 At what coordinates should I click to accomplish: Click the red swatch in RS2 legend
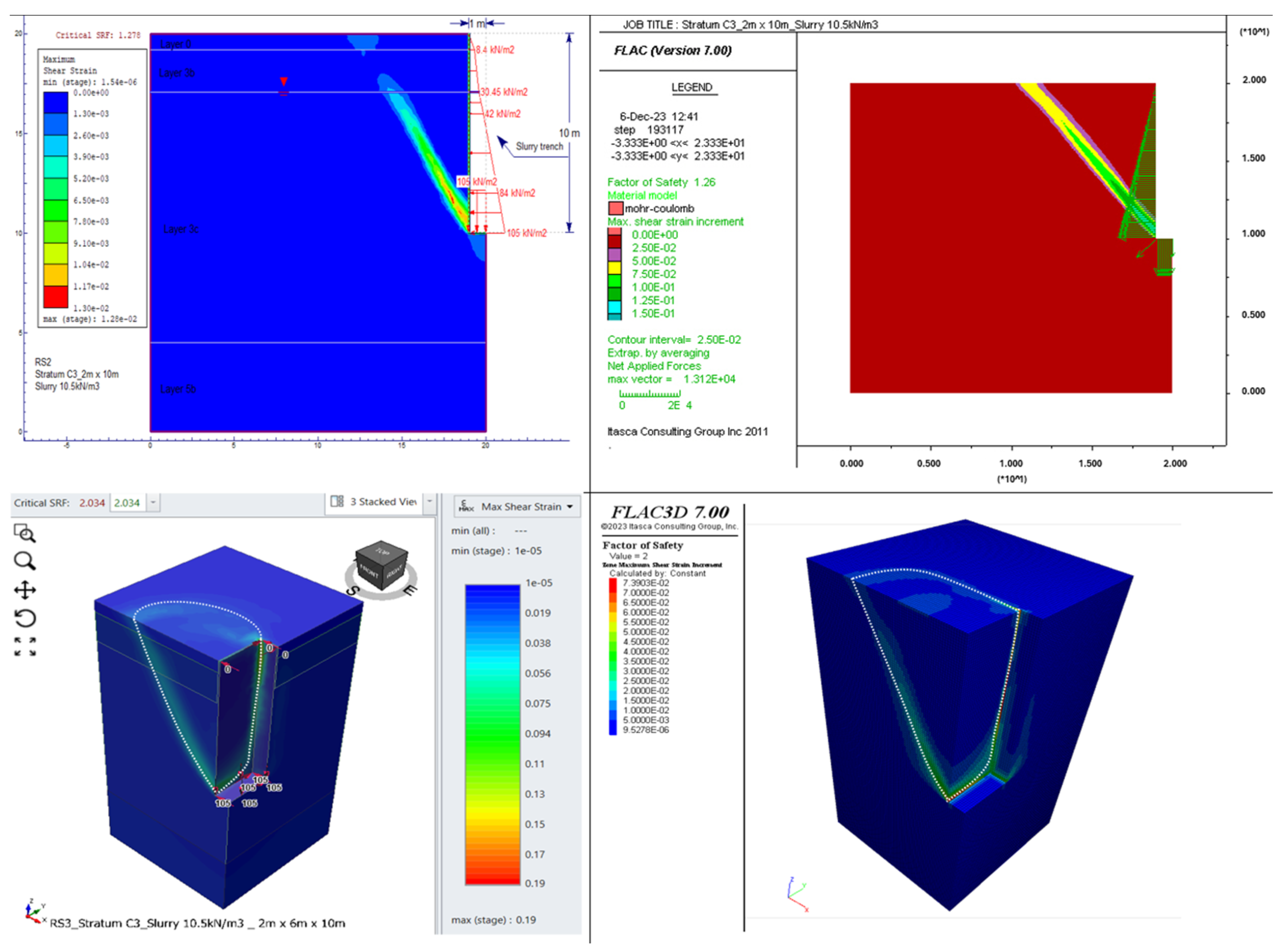point(55,297)
